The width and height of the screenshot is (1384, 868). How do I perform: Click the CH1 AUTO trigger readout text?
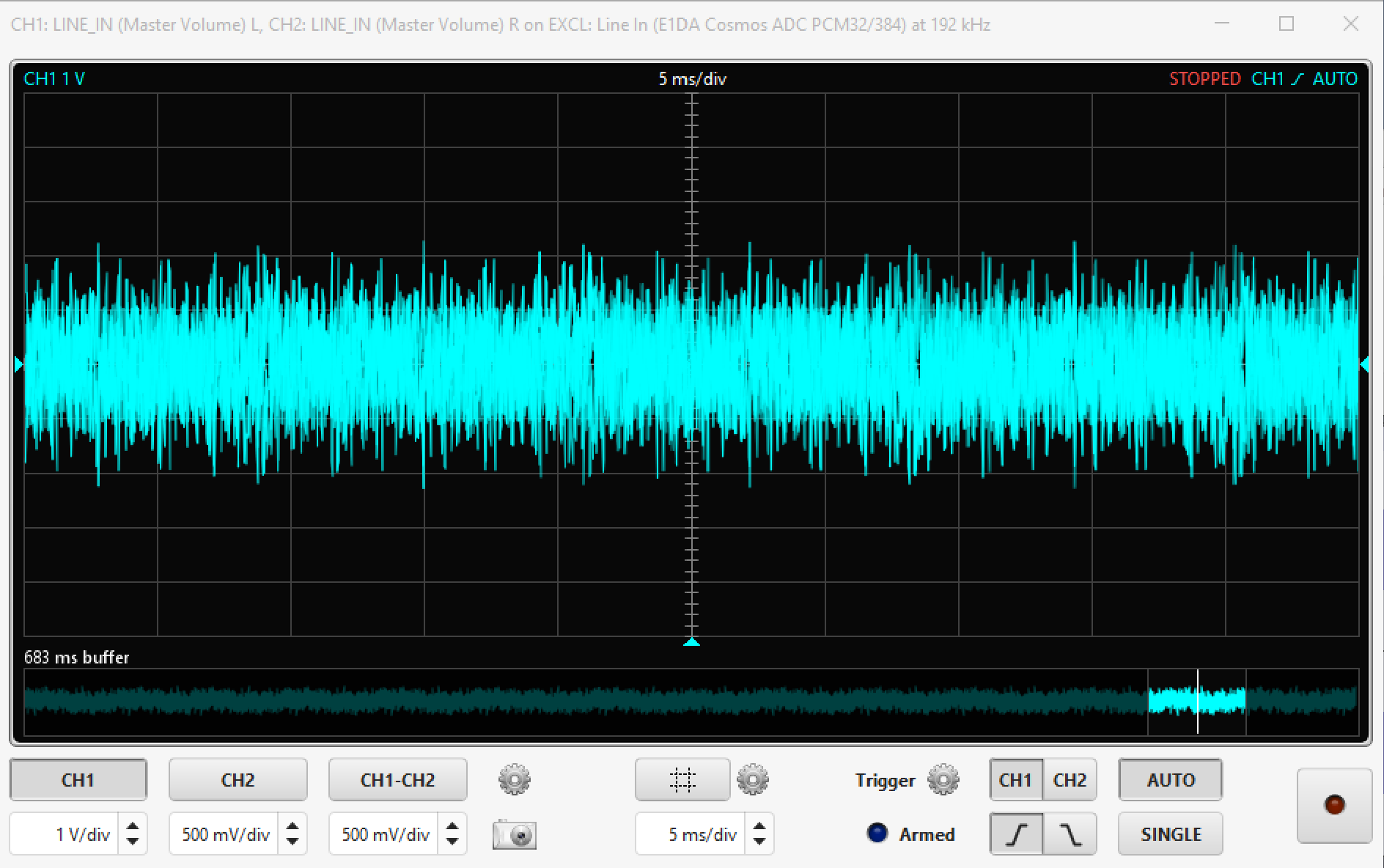pos(1304,78)
